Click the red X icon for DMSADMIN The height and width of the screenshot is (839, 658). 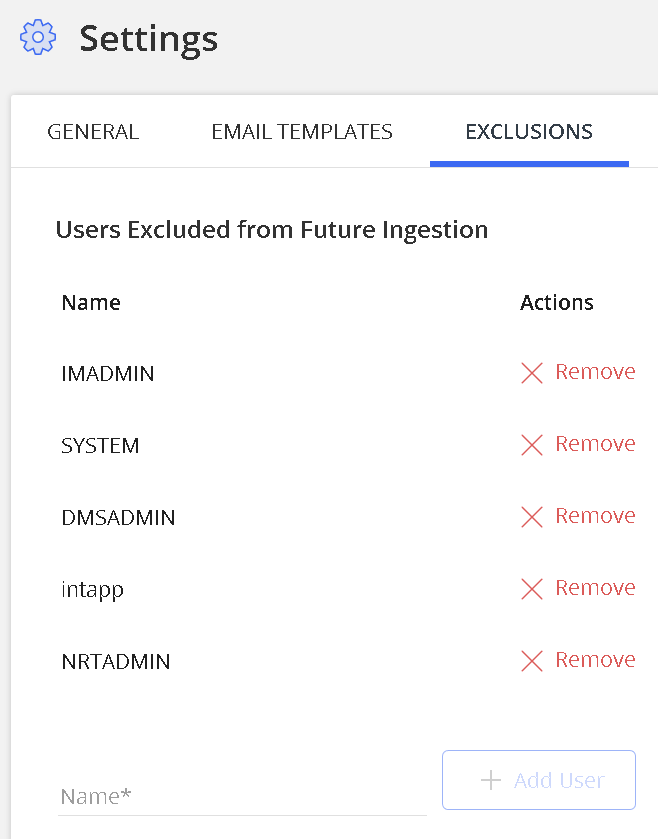(x=532, y=517)
